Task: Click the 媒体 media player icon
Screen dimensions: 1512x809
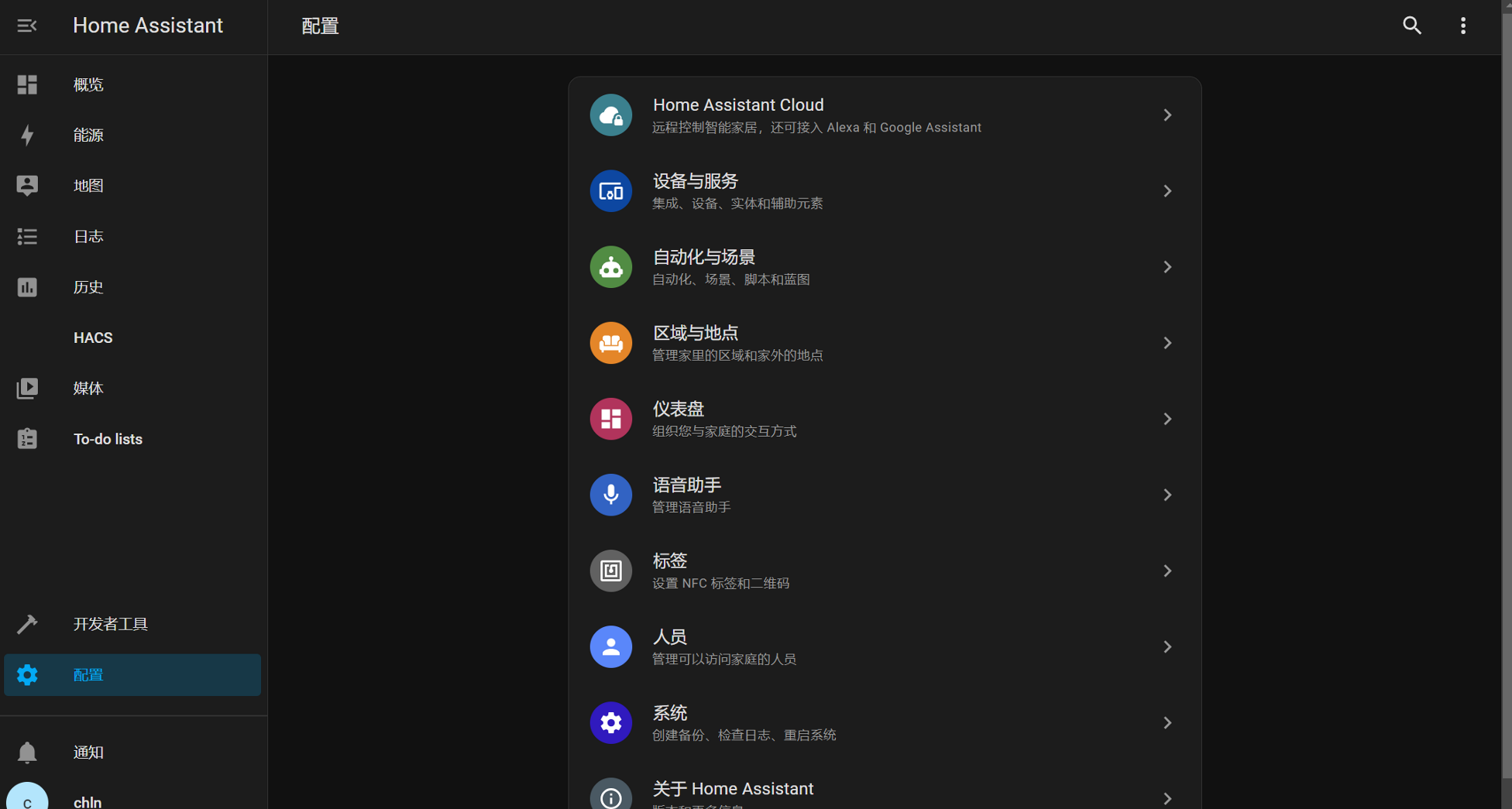Action: [x=27, y=388]
